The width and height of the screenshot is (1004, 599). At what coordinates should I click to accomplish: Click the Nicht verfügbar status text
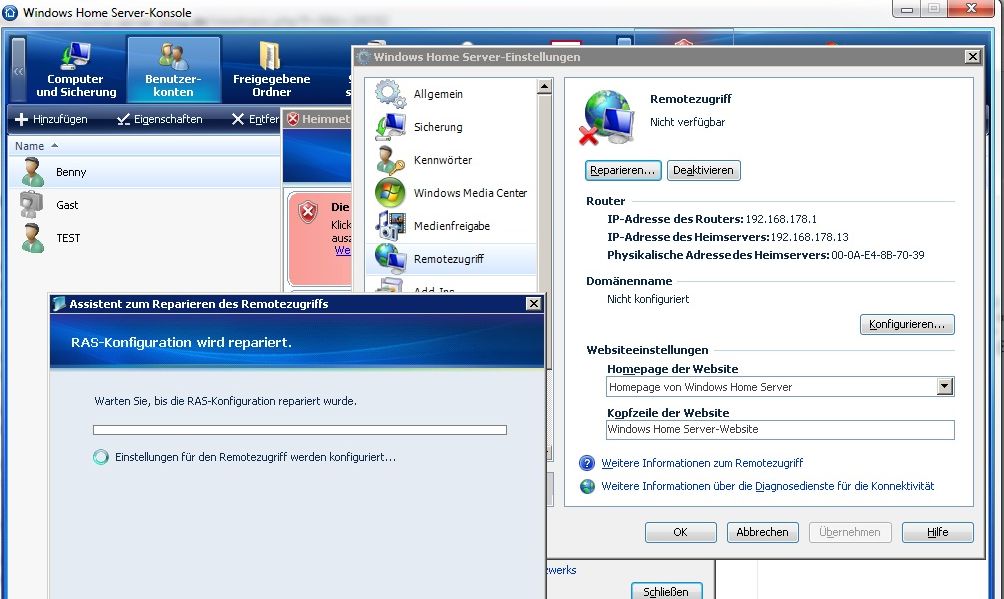(x=688, y=122)
